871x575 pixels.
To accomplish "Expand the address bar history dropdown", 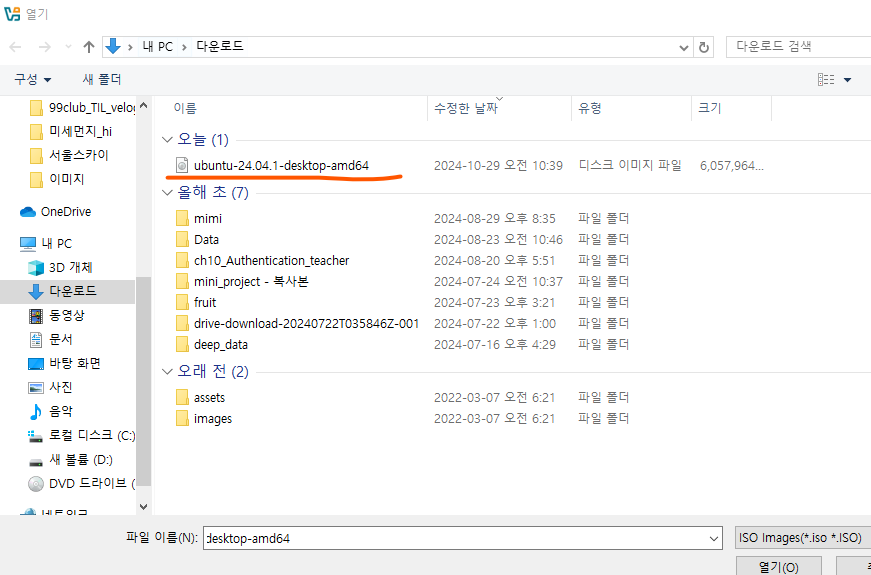I will 684,48.
